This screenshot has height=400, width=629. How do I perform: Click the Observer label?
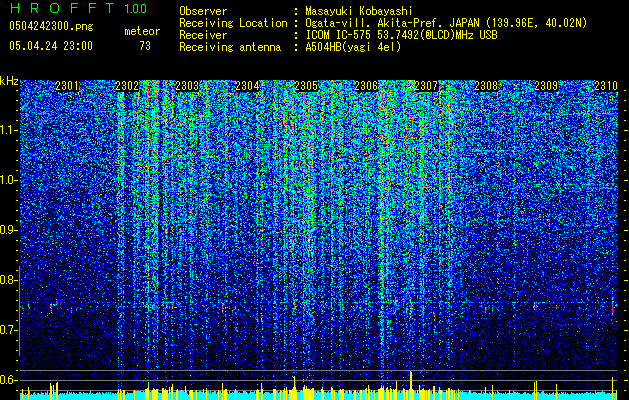(x=203, y=11)
